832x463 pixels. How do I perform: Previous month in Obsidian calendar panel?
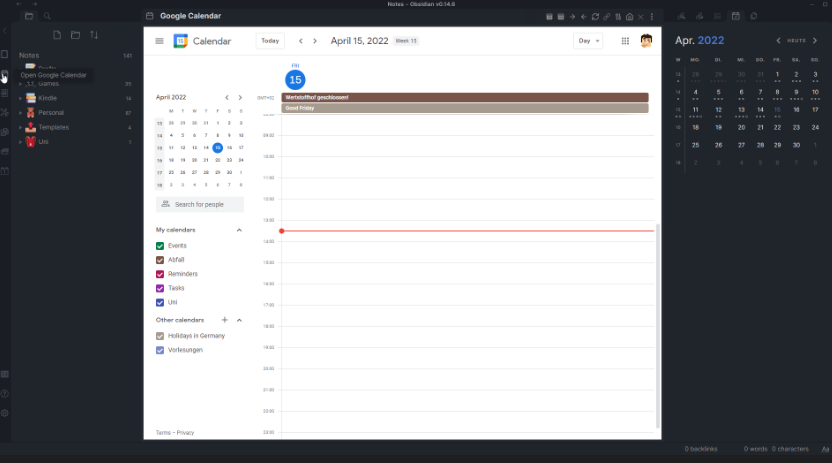(x=778, y=41)
